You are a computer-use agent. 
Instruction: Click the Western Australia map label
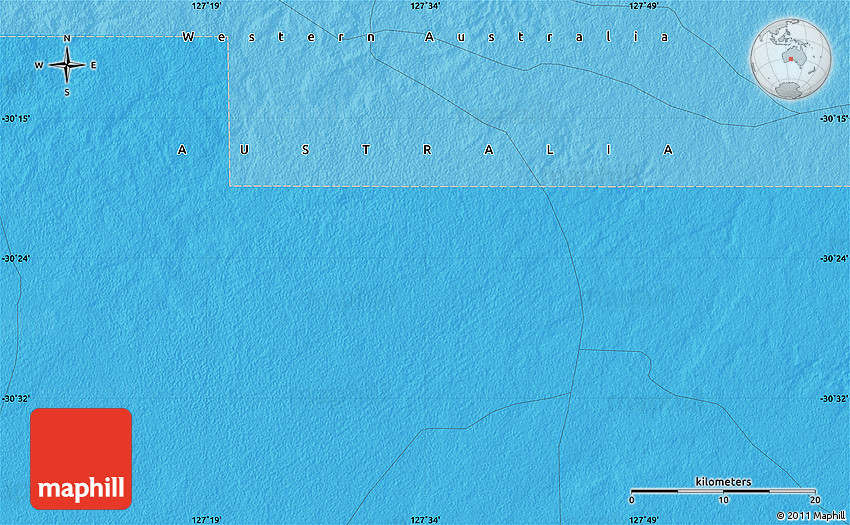pyautogui.click(x=425, y=37)
